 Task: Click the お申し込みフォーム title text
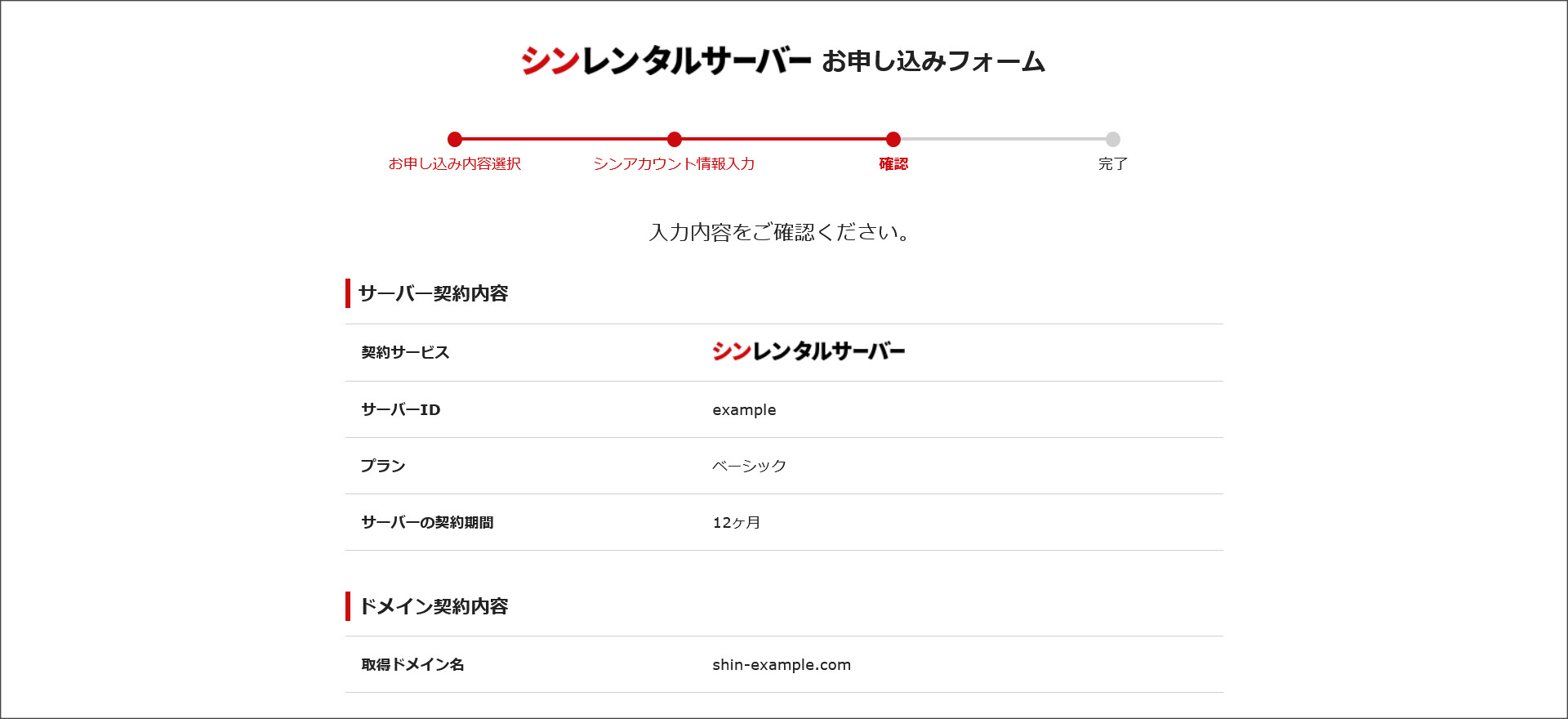[x=933, y=61]
